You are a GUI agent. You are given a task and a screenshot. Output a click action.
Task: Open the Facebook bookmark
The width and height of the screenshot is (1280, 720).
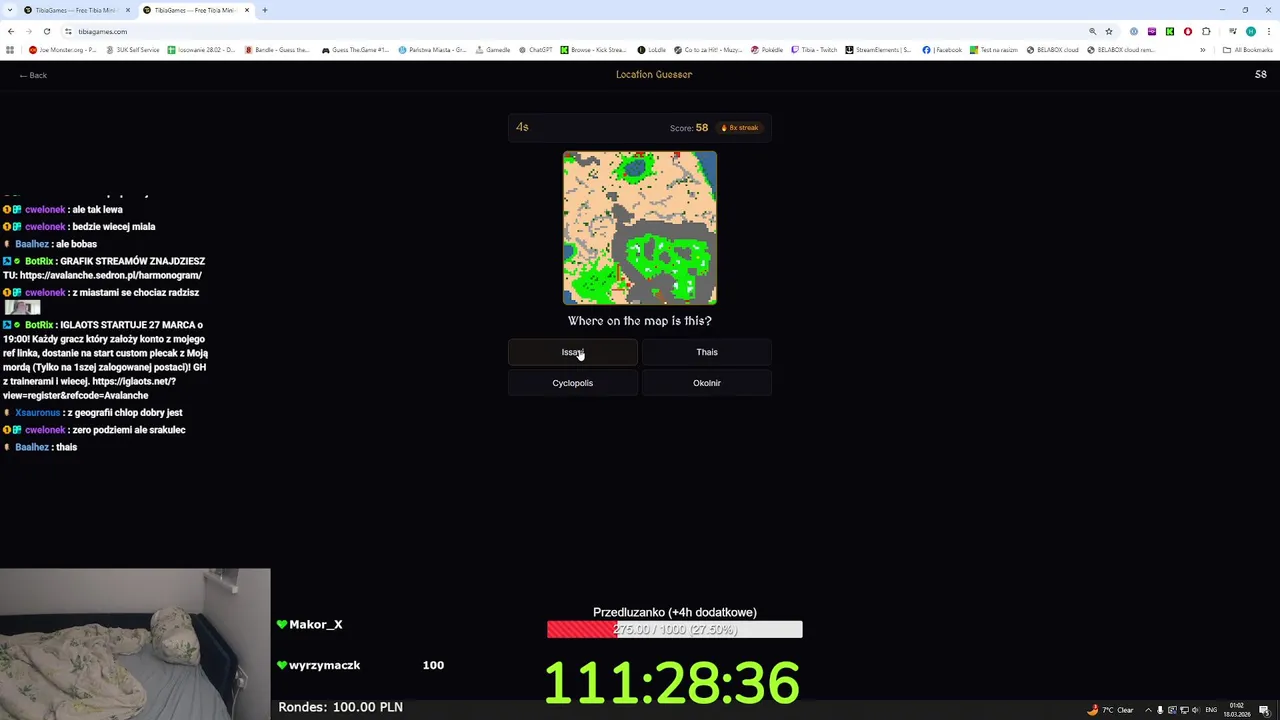(x=942, y=49)
